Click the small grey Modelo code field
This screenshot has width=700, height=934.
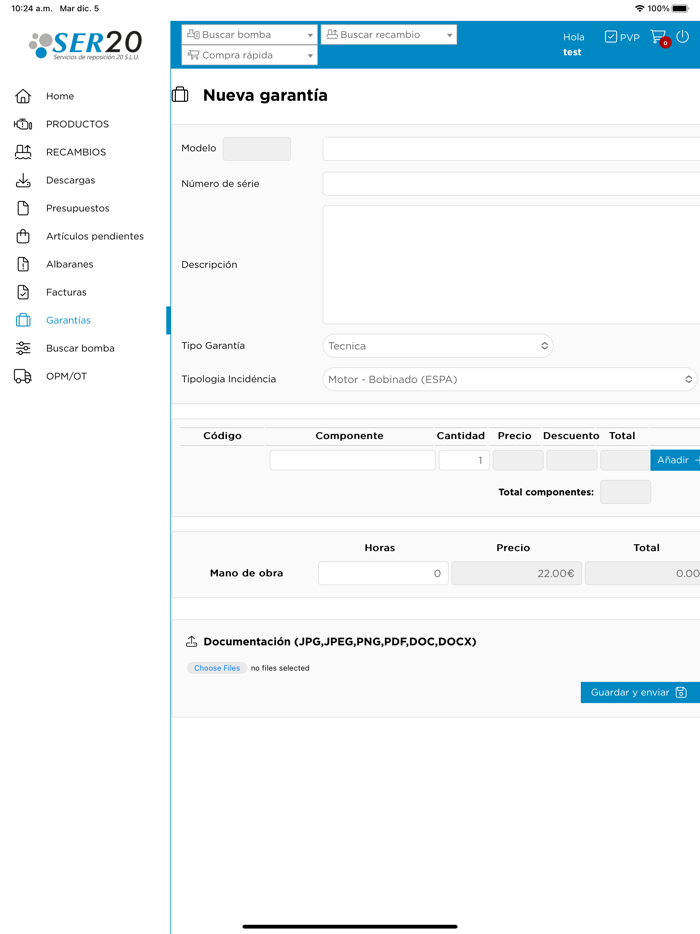(x=257, y=149)
